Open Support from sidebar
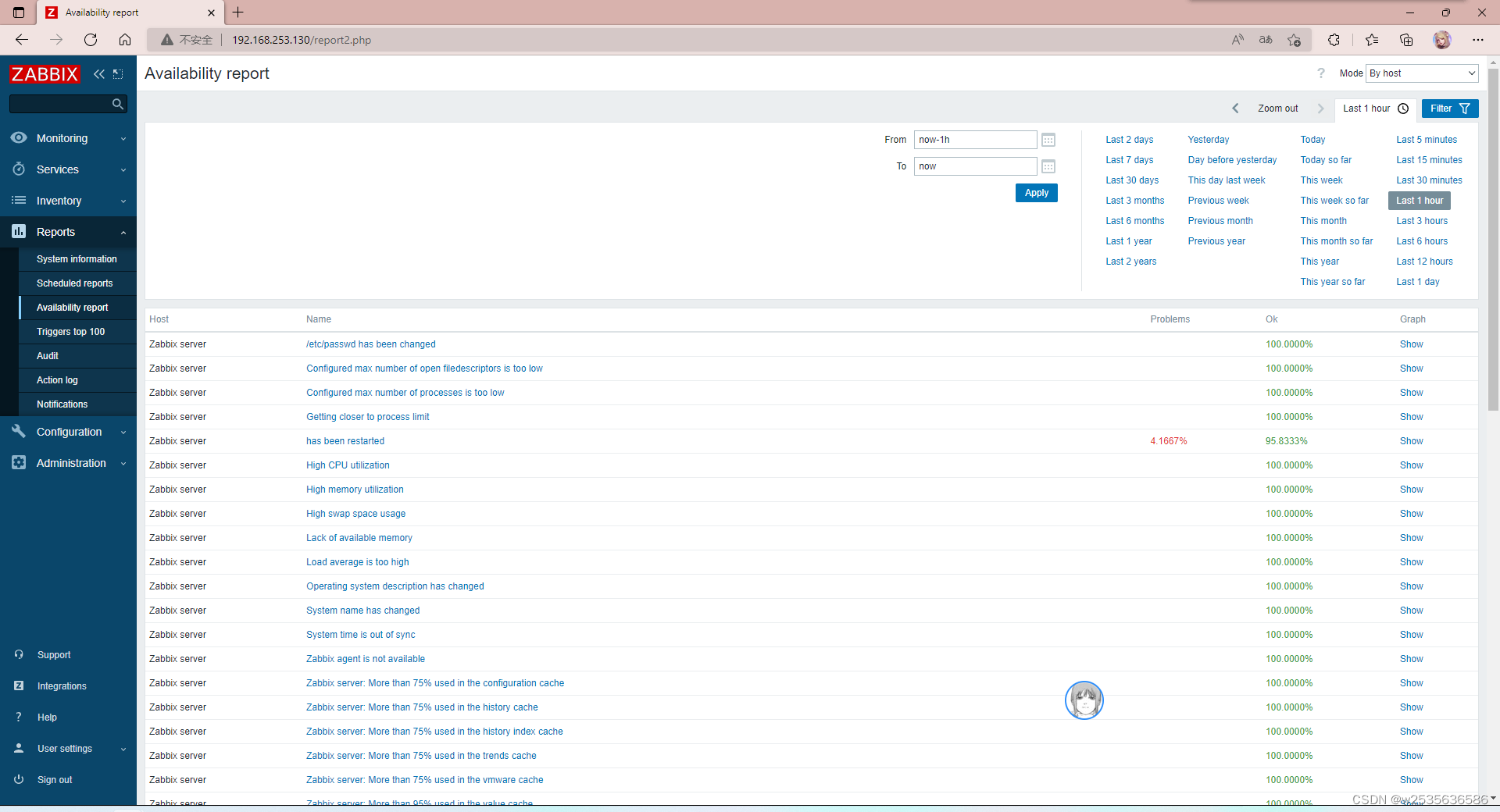 tap(53, 655)
